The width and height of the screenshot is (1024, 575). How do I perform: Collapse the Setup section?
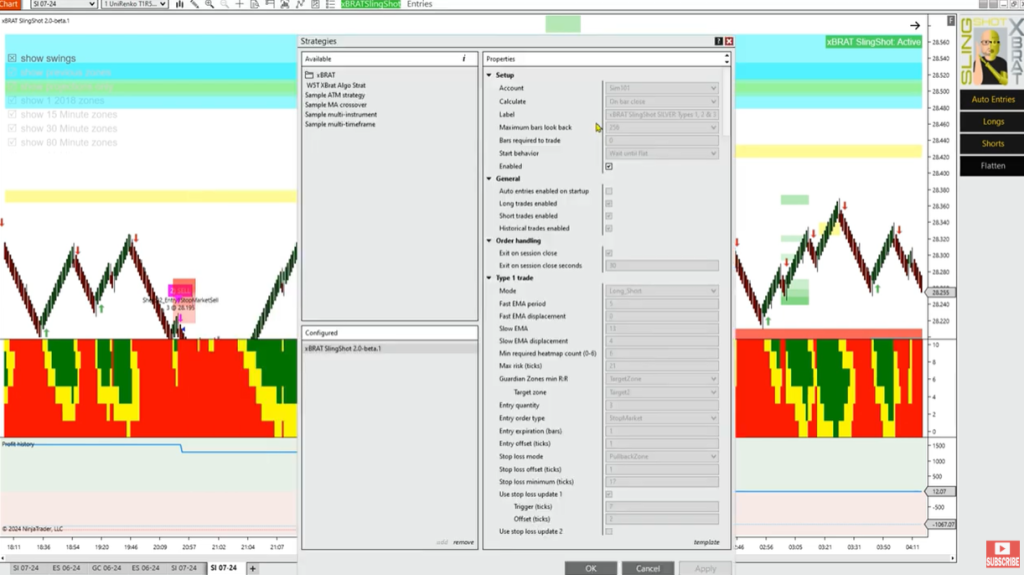coord(489,75)
